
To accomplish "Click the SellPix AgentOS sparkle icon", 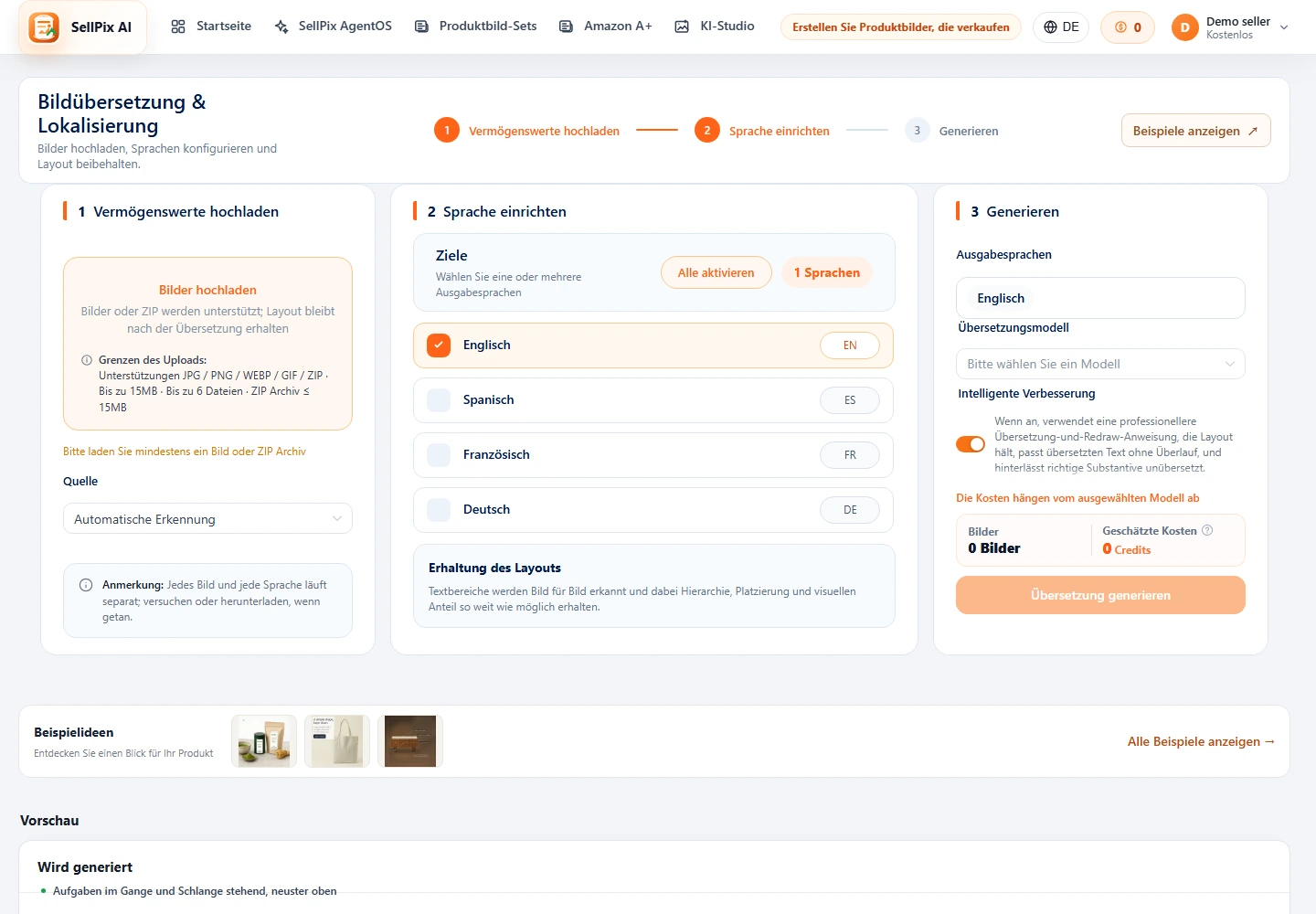I will click(281, 27).
